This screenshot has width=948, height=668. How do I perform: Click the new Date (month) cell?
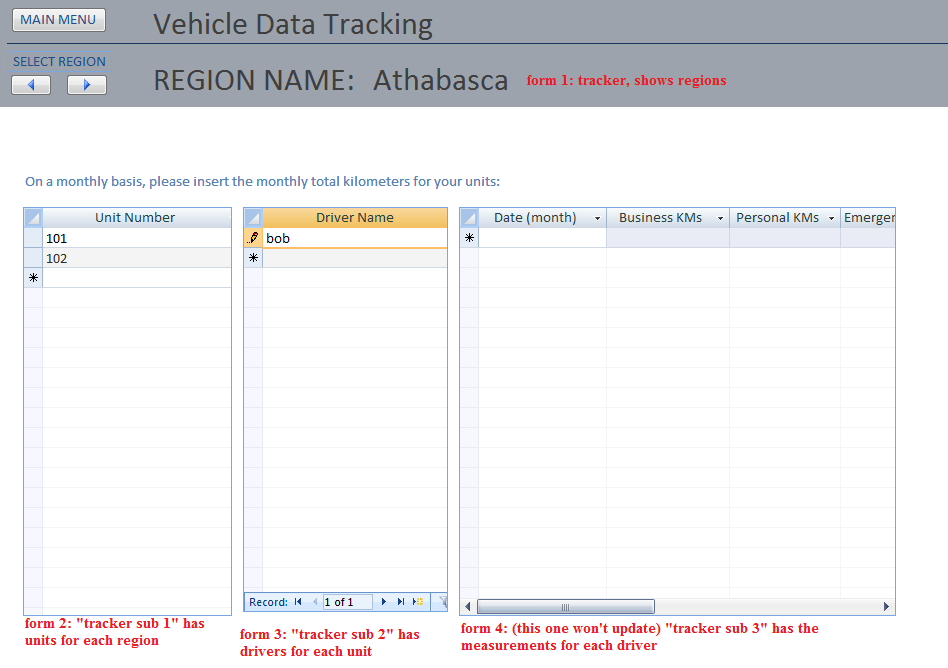542,238
